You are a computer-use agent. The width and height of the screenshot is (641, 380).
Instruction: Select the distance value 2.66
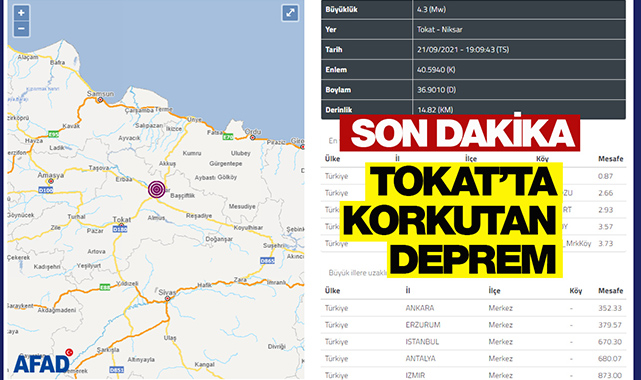(x=605, y=193)
